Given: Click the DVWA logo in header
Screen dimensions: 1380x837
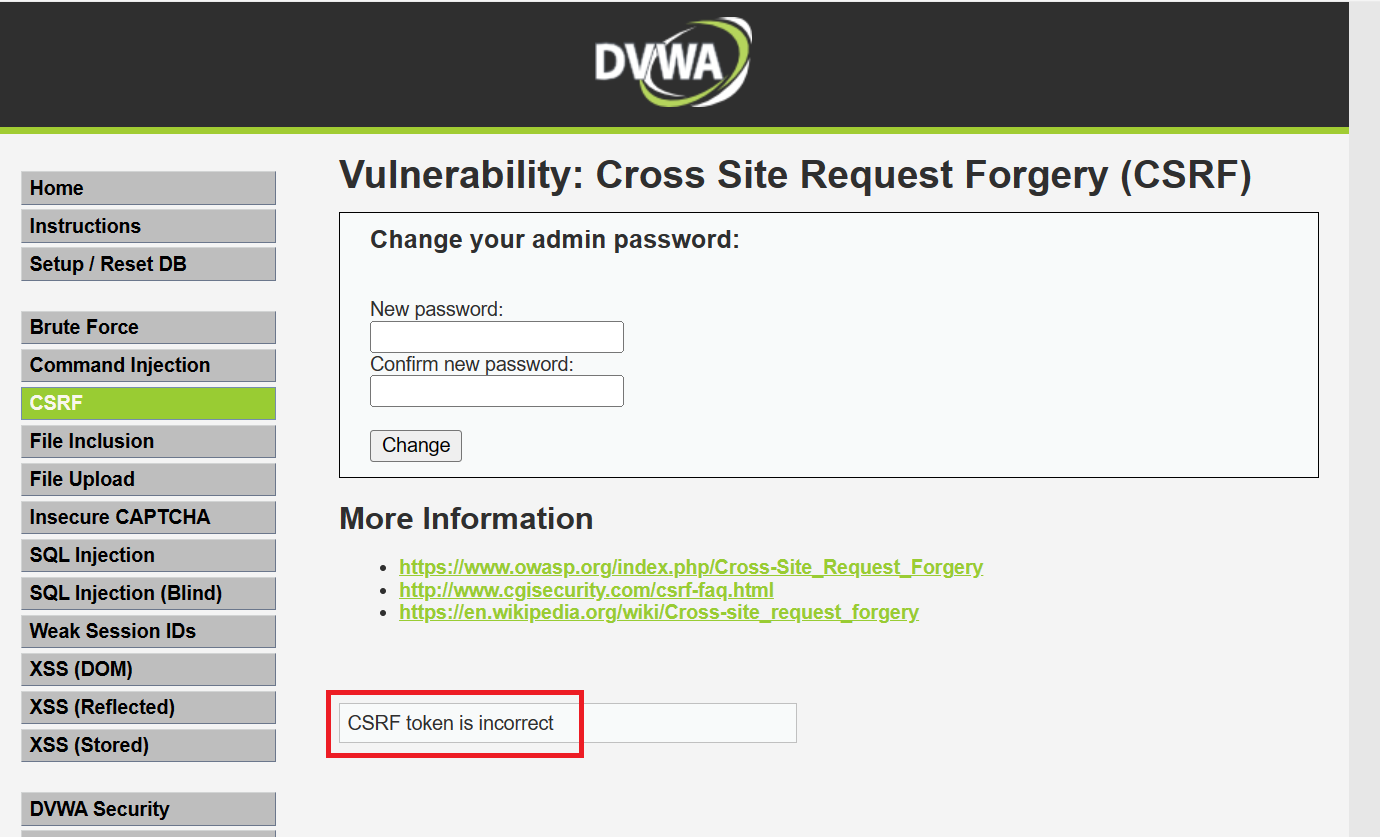Looking at the screenshot, I should click(x=672, y=63).
